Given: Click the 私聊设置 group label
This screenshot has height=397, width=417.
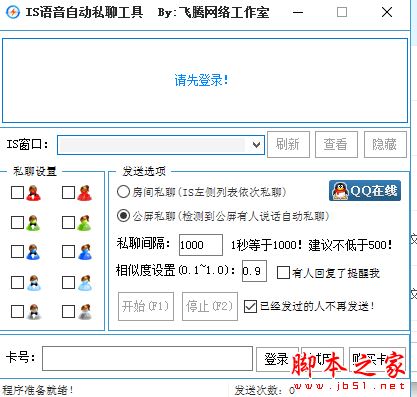Looking at the screenshot, I should [x=35, y=171].
